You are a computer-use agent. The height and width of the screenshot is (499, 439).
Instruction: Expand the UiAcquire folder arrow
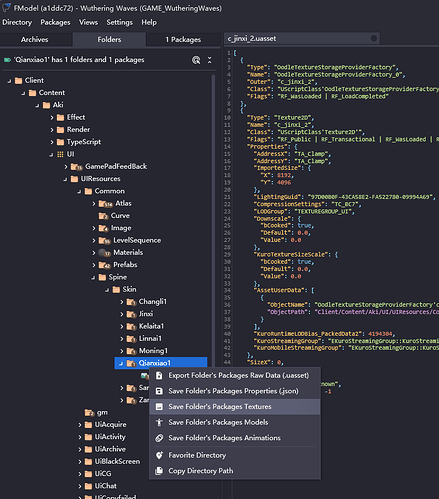tap(80, 425)
